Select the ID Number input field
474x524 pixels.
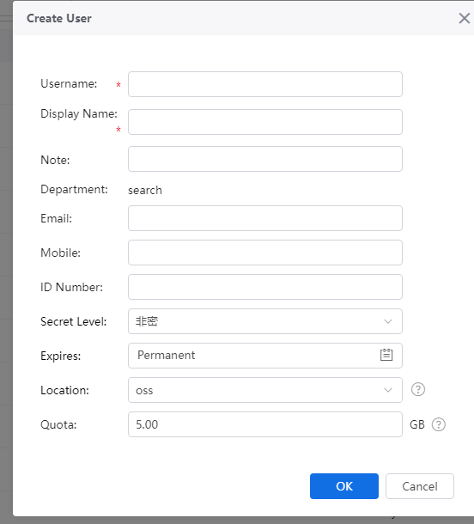click(x=265, y=287)
